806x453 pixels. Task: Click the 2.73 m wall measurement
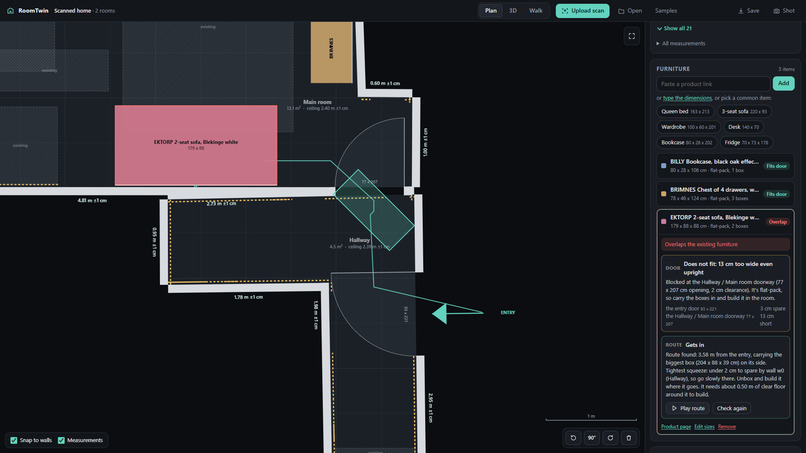[222, 204]
